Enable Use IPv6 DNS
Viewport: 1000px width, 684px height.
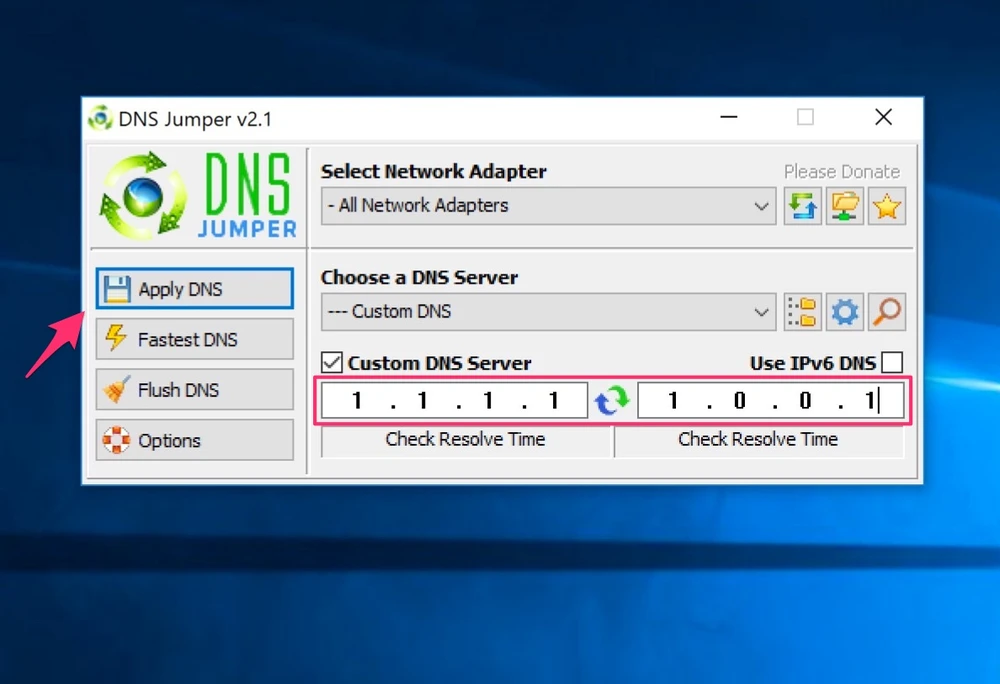tap(891, 362)
